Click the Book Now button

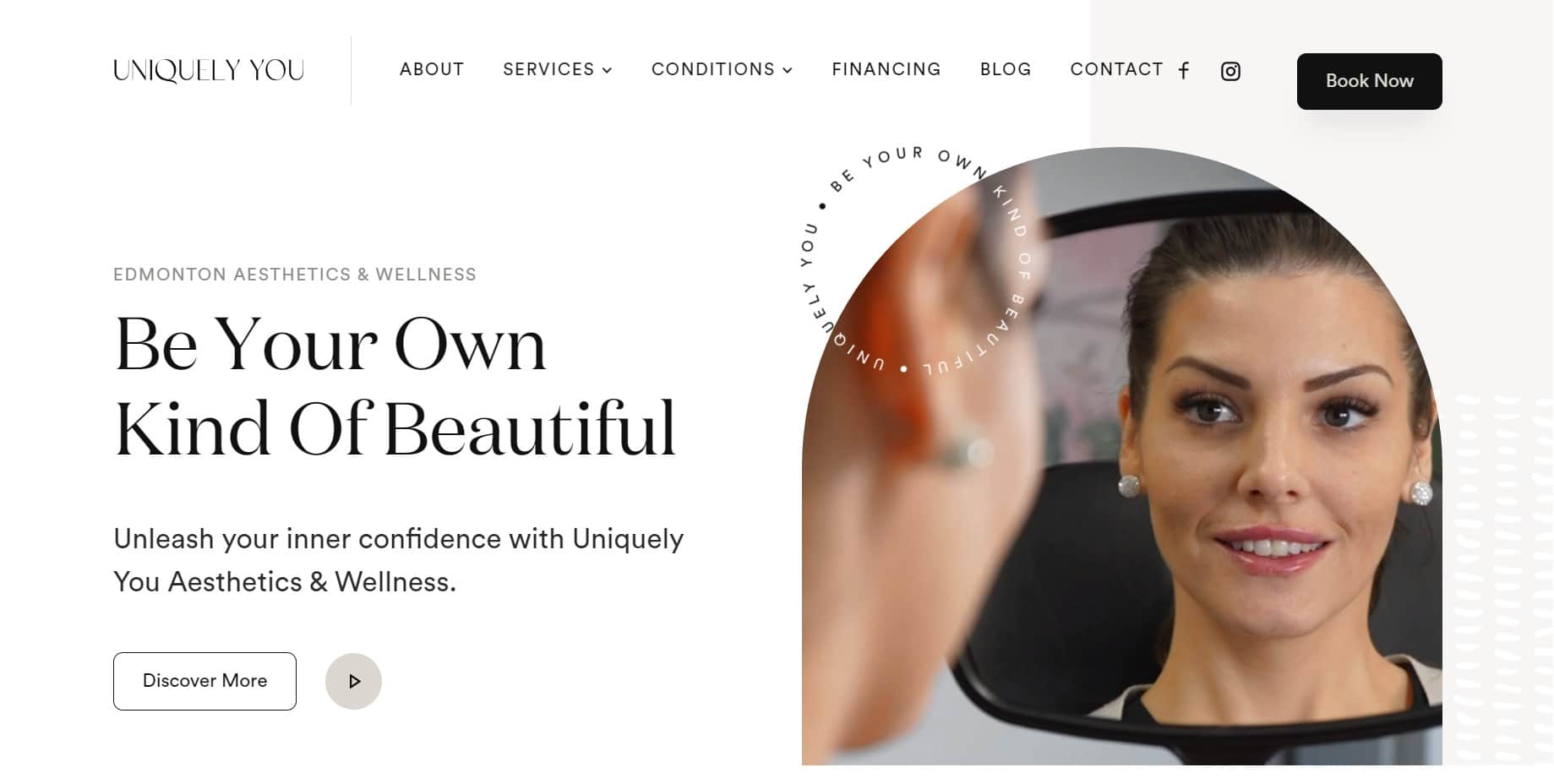1369,81
